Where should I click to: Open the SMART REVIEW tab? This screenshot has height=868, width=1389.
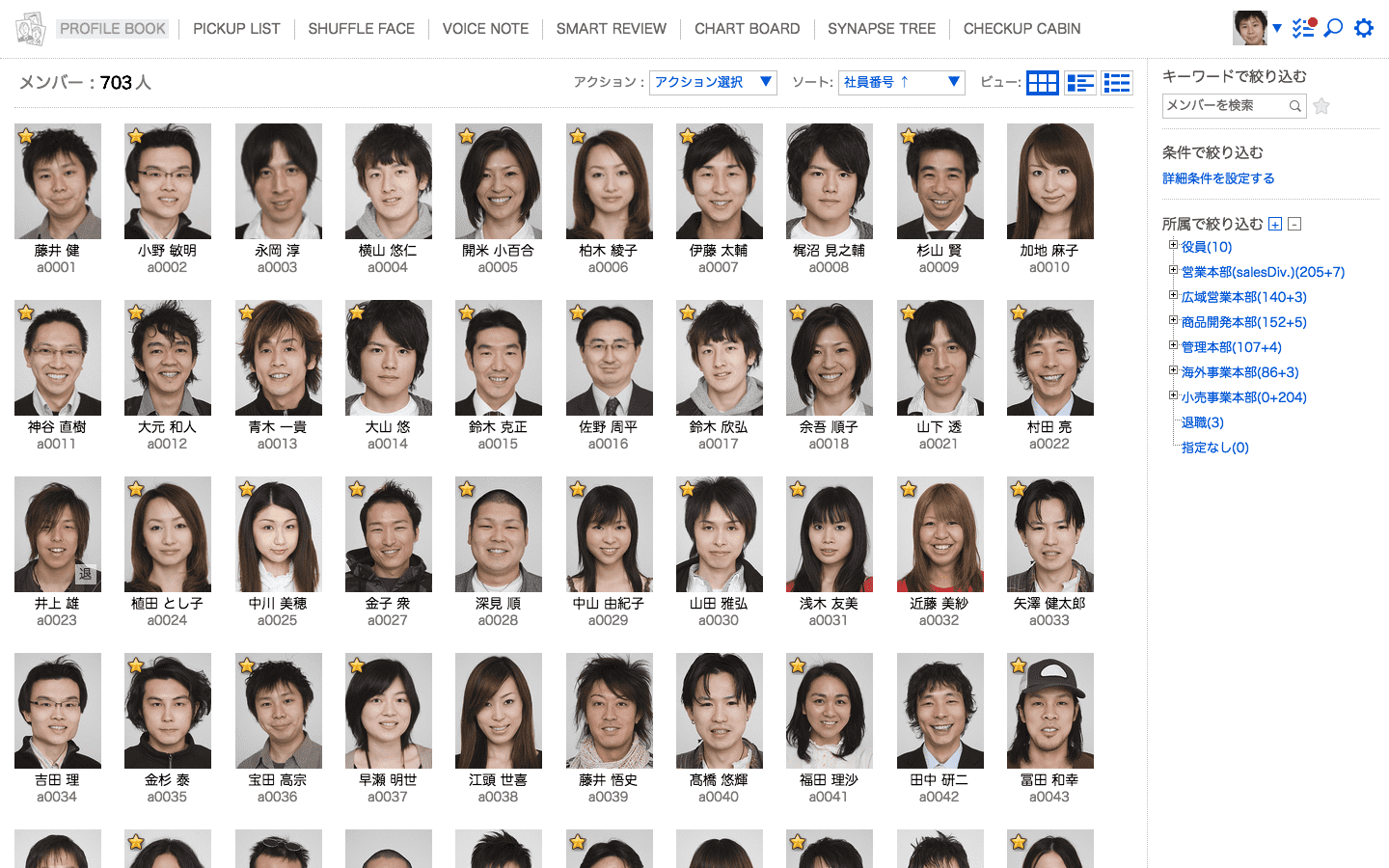coord(612,29)
